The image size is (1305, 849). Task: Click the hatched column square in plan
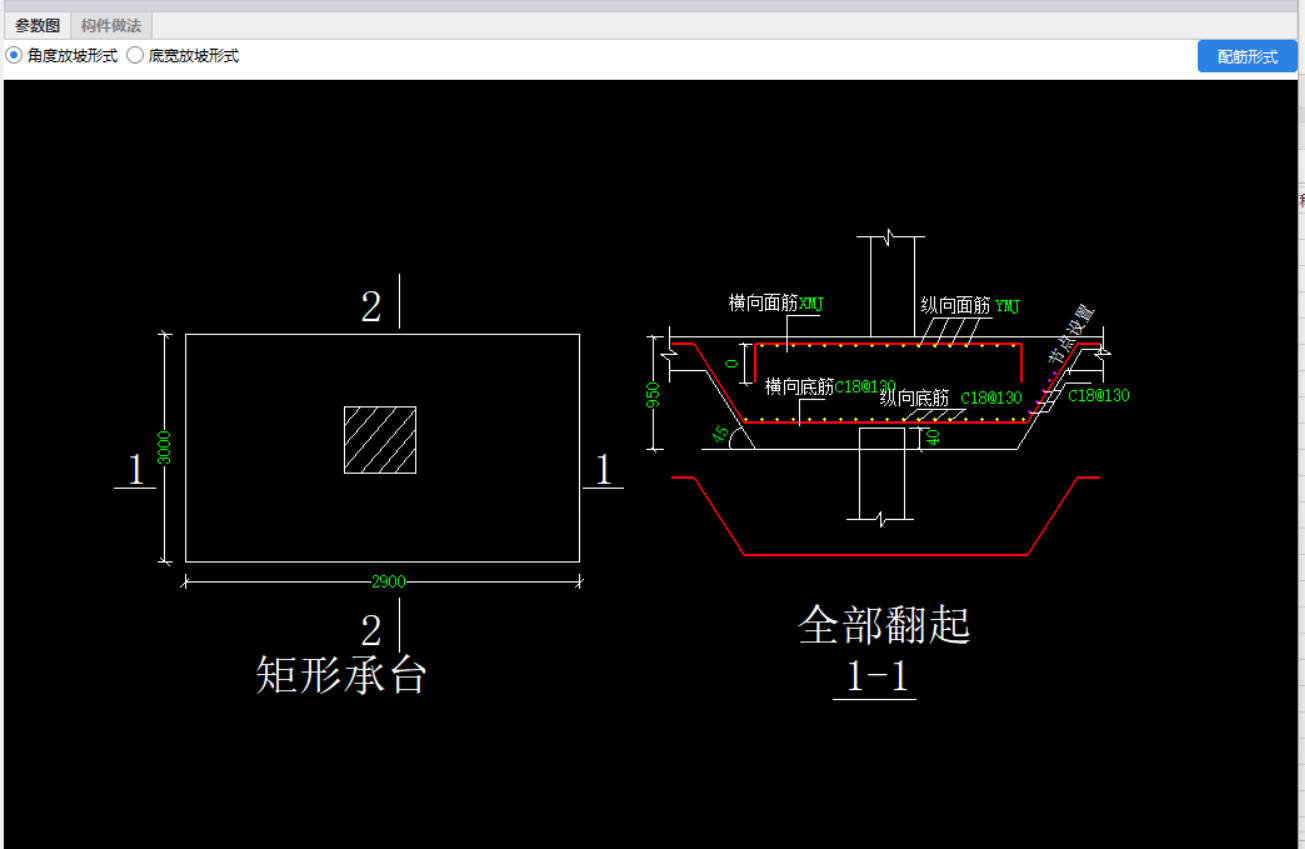point(380,439)
